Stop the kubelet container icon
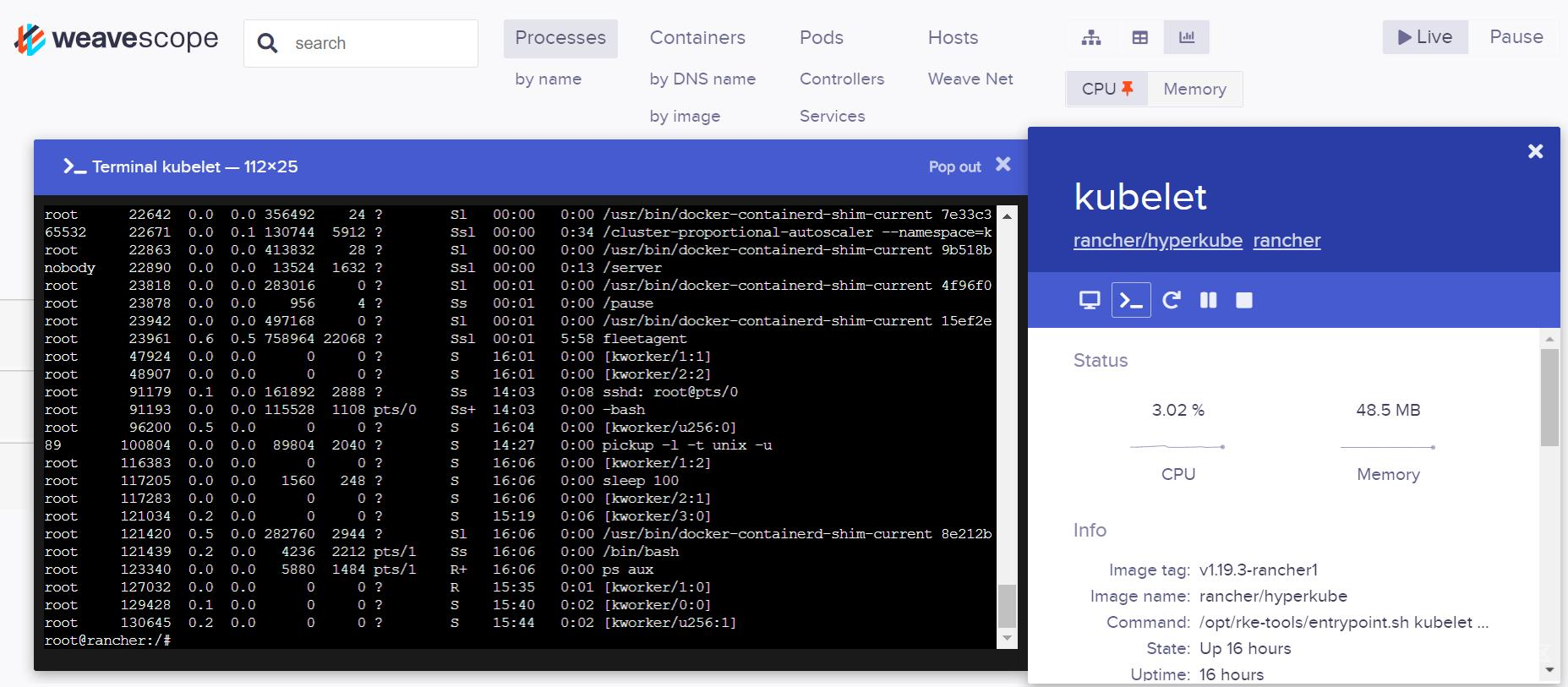1568x687 pixels. (1244, 300)
